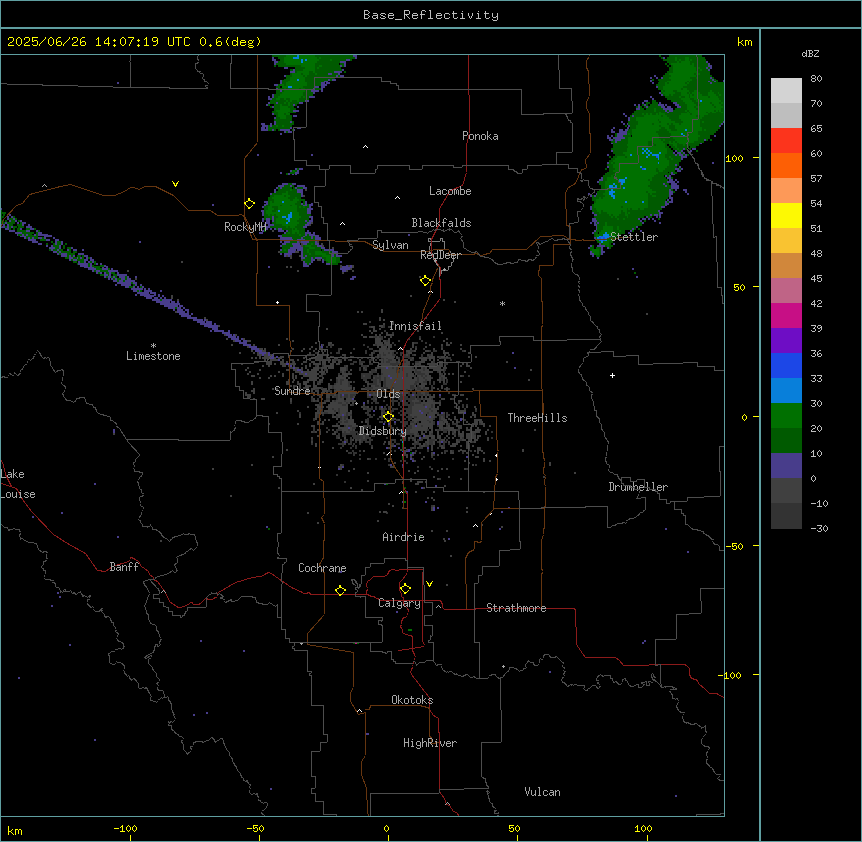The width and height of the screenshot is (862, 842).
Task: Click the Limestone label
Action: (x=153, y=356)
